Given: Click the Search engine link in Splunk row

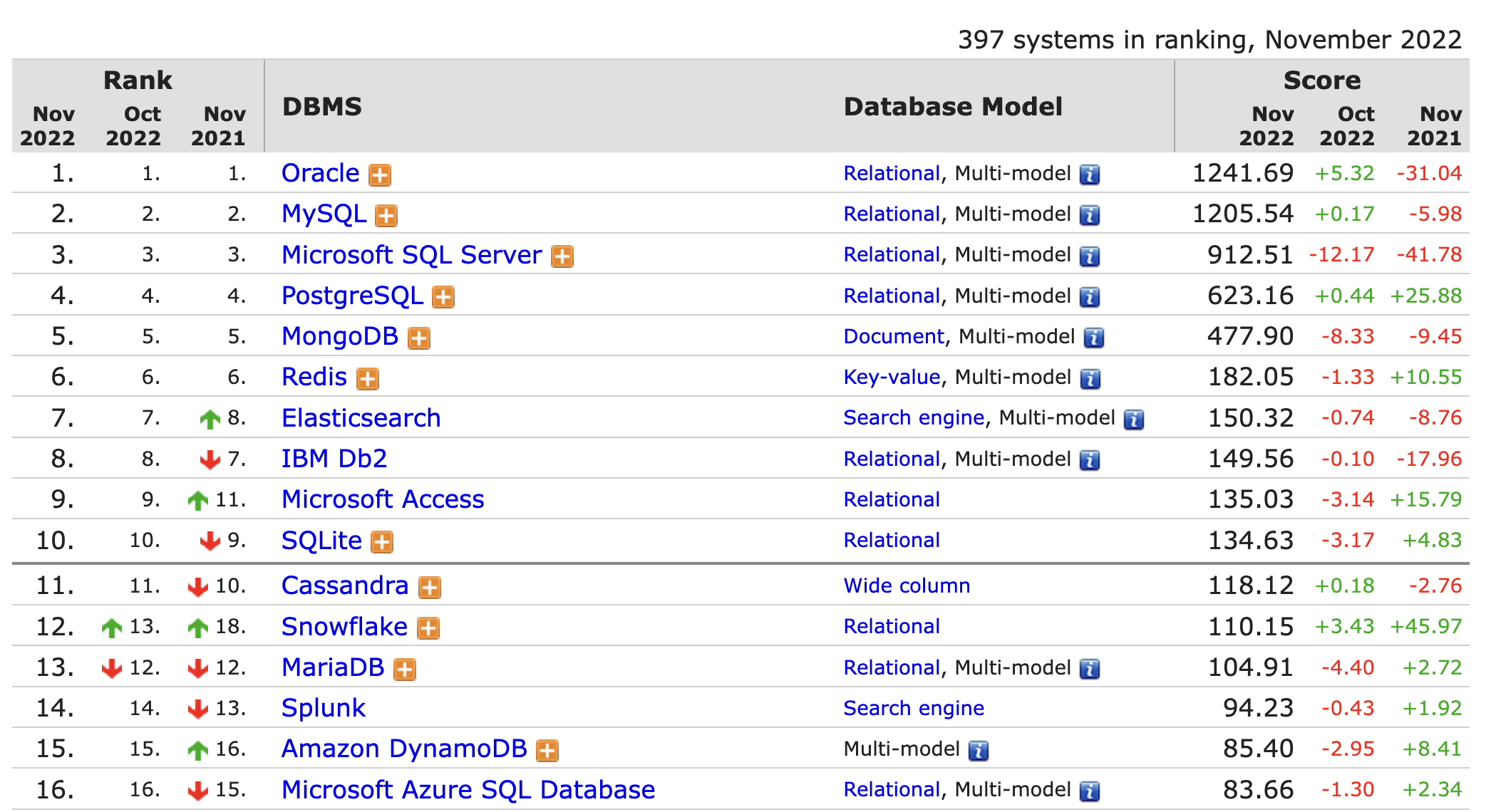Looking at the screenshot, I should point(913,708).
